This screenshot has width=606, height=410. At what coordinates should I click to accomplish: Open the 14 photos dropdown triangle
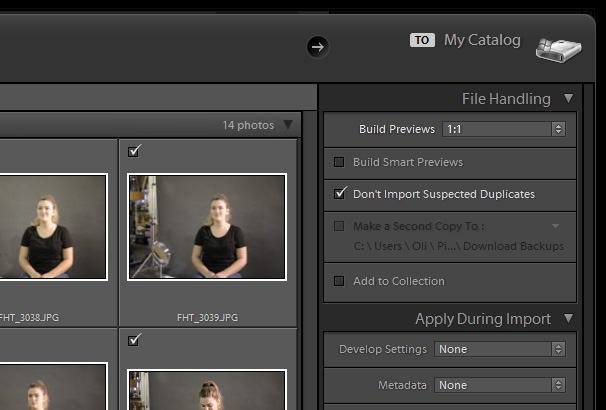pos(288,125)
